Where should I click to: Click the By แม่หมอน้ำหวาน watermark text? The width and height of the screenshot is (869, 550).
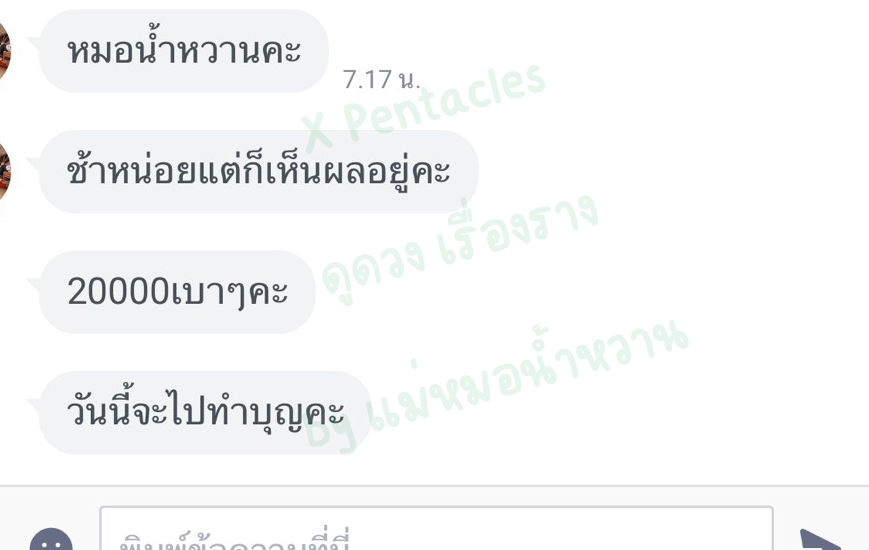(496, 388)
